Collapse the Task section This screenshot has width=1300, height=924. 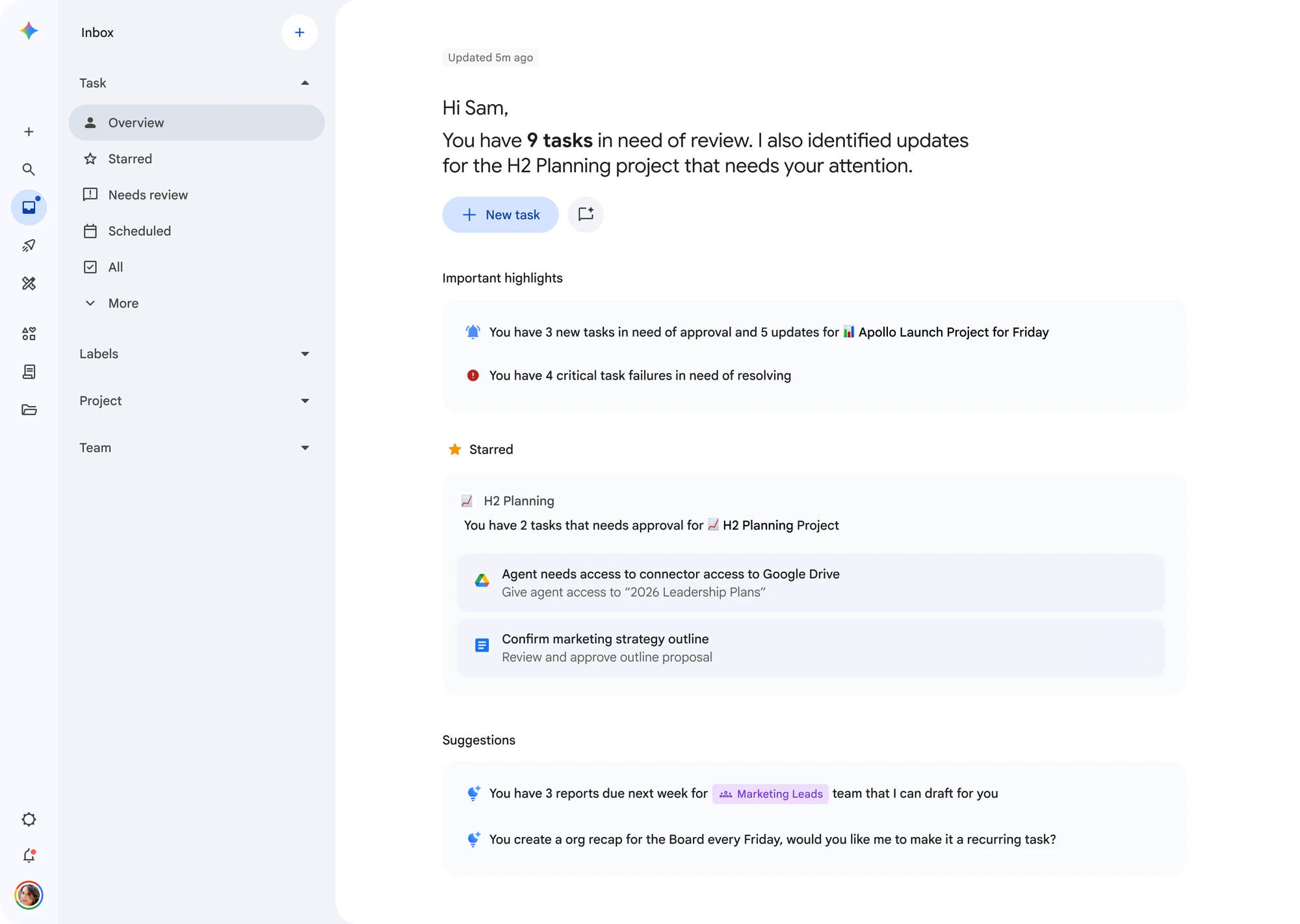[x=304, y=83]
